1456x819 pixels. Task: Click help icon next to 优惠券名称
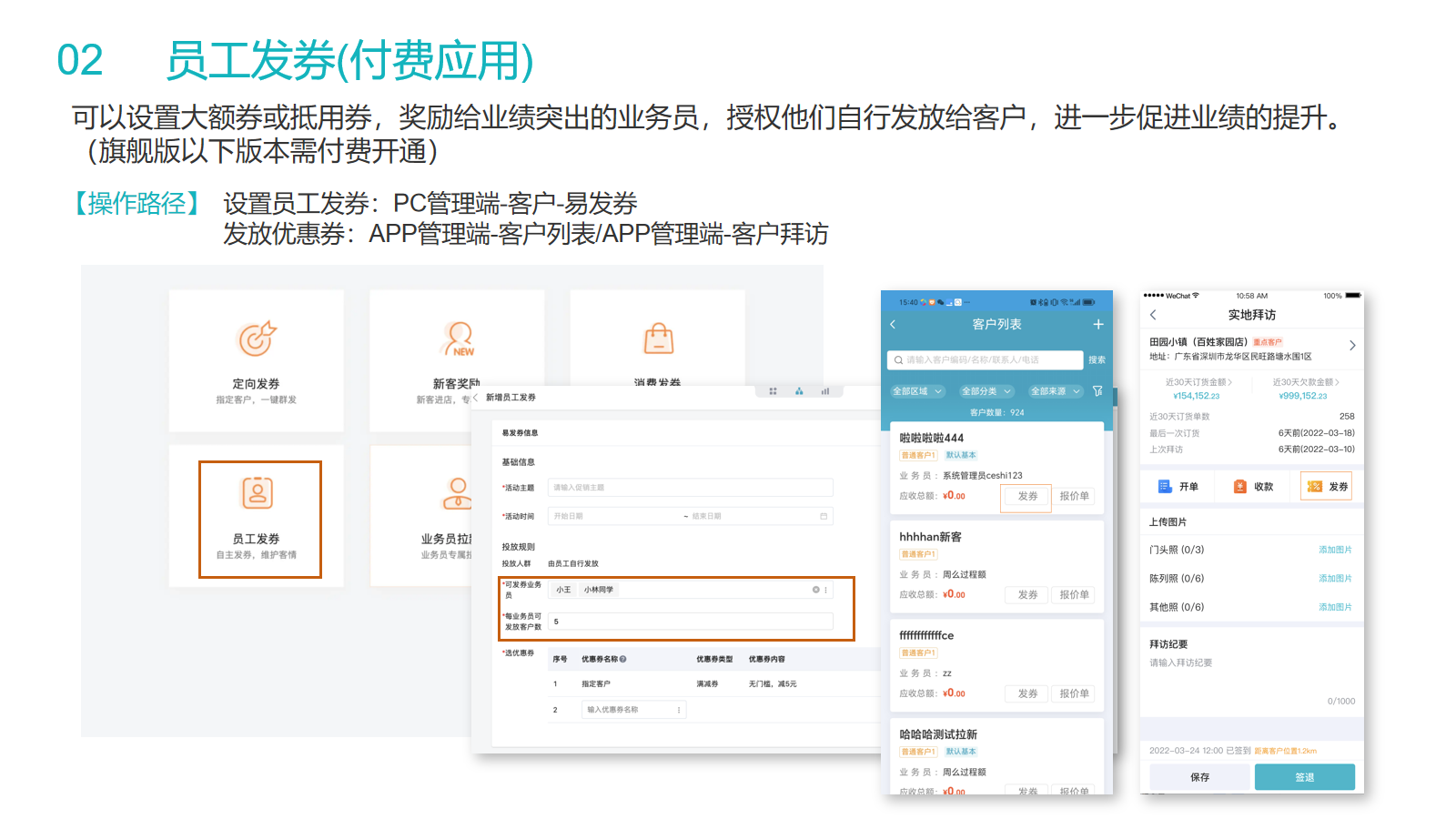[x=623, y=659]
